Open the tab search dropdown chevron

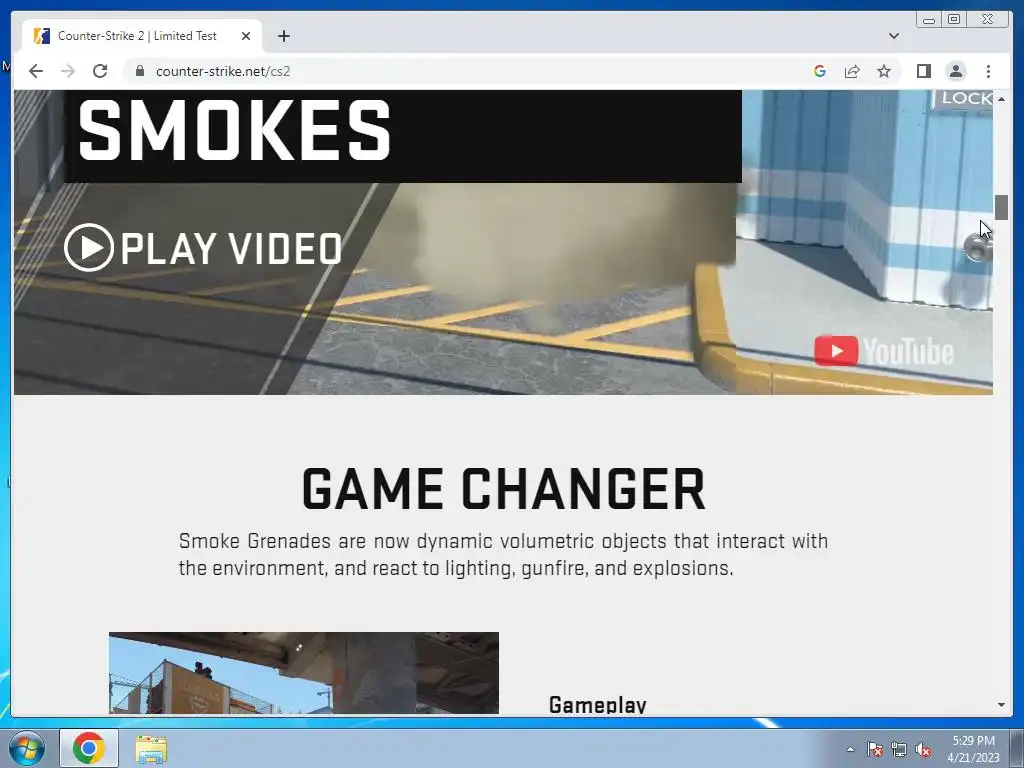pyautogui.click(x=893, y=36)
